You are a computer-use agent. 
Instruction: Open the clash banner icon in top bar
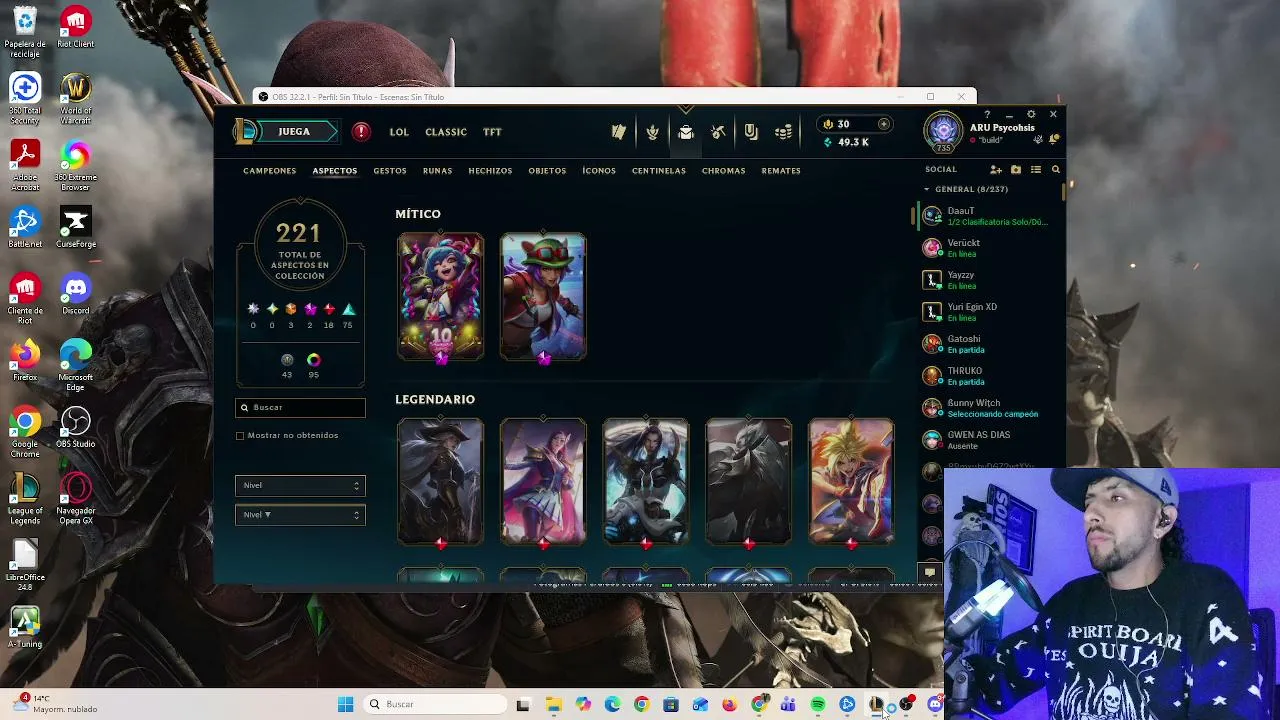tap(751, 131)
